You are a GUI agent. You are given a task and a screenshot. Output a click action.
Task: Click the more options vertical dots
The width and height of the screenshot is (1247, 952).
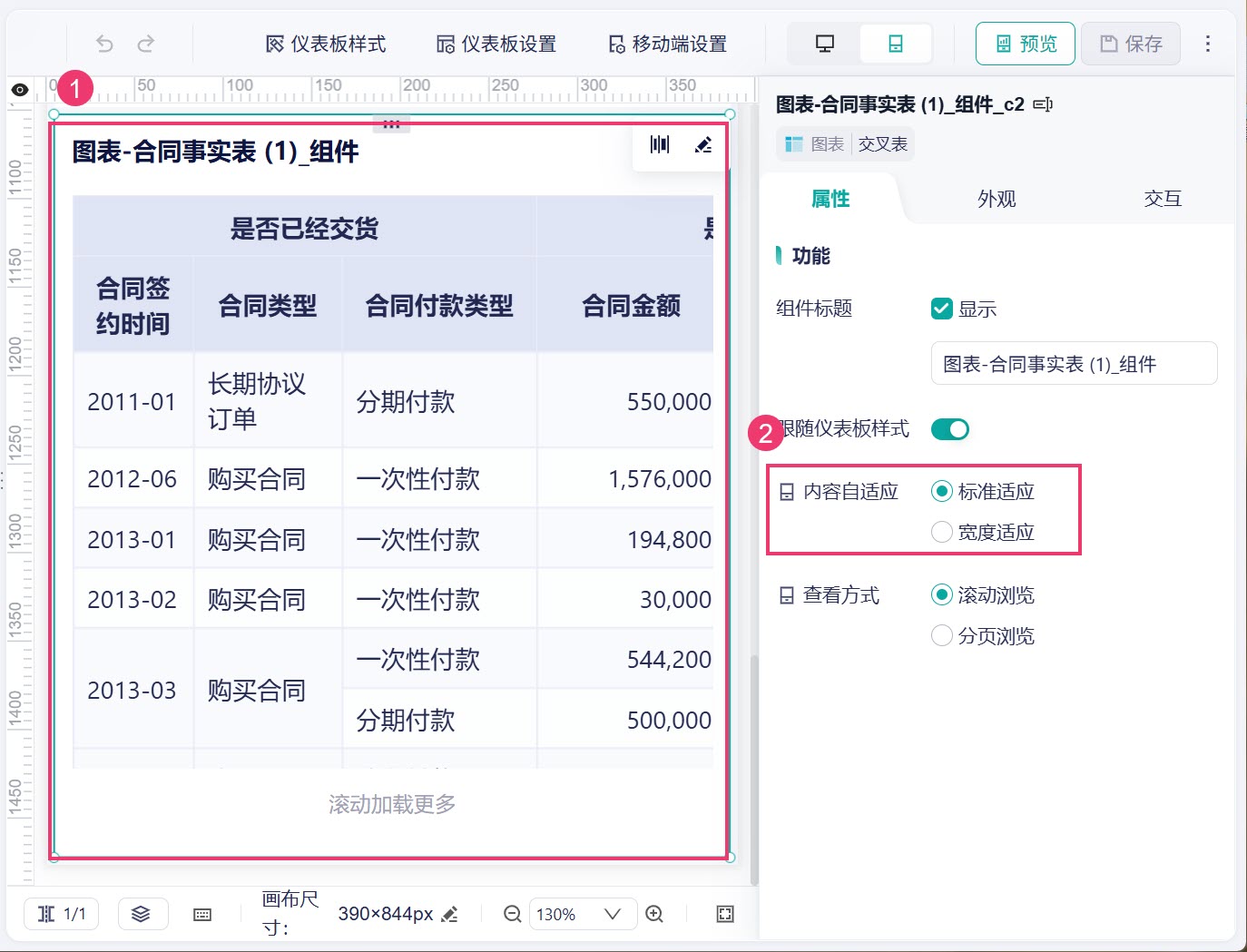click(1208, 44)
